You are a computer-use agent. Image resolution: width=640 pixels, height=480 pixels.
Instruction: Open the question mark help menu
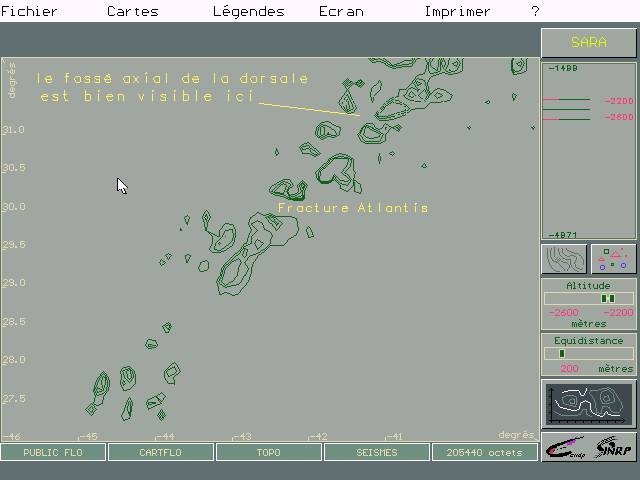[535, 12]
